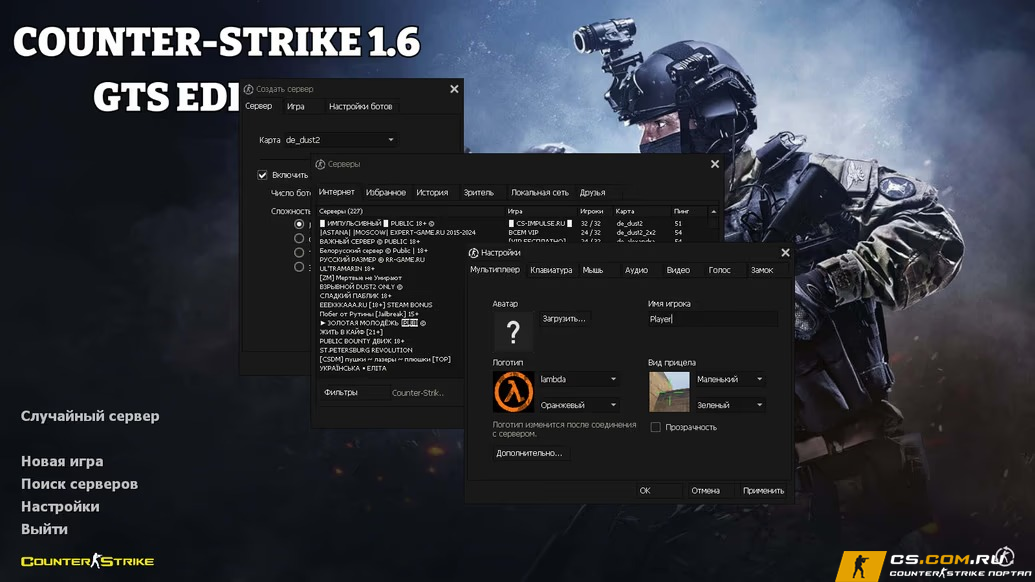1035x582 pixels.
Task: Open the Карта de_dust2 dropdown
Action: pos(340,140)
